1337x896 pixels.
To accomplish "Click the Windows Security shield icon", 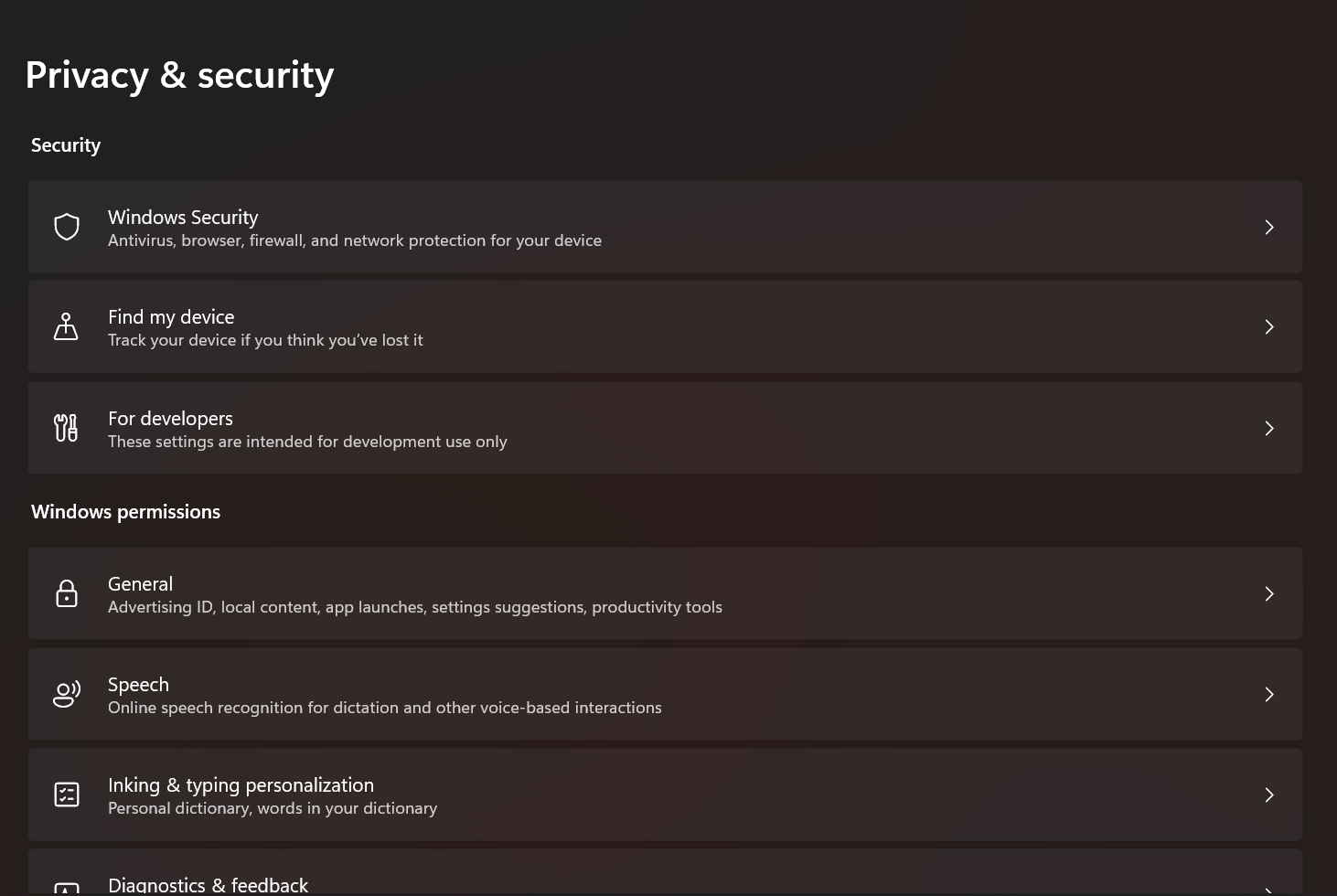I will point(67,227).
